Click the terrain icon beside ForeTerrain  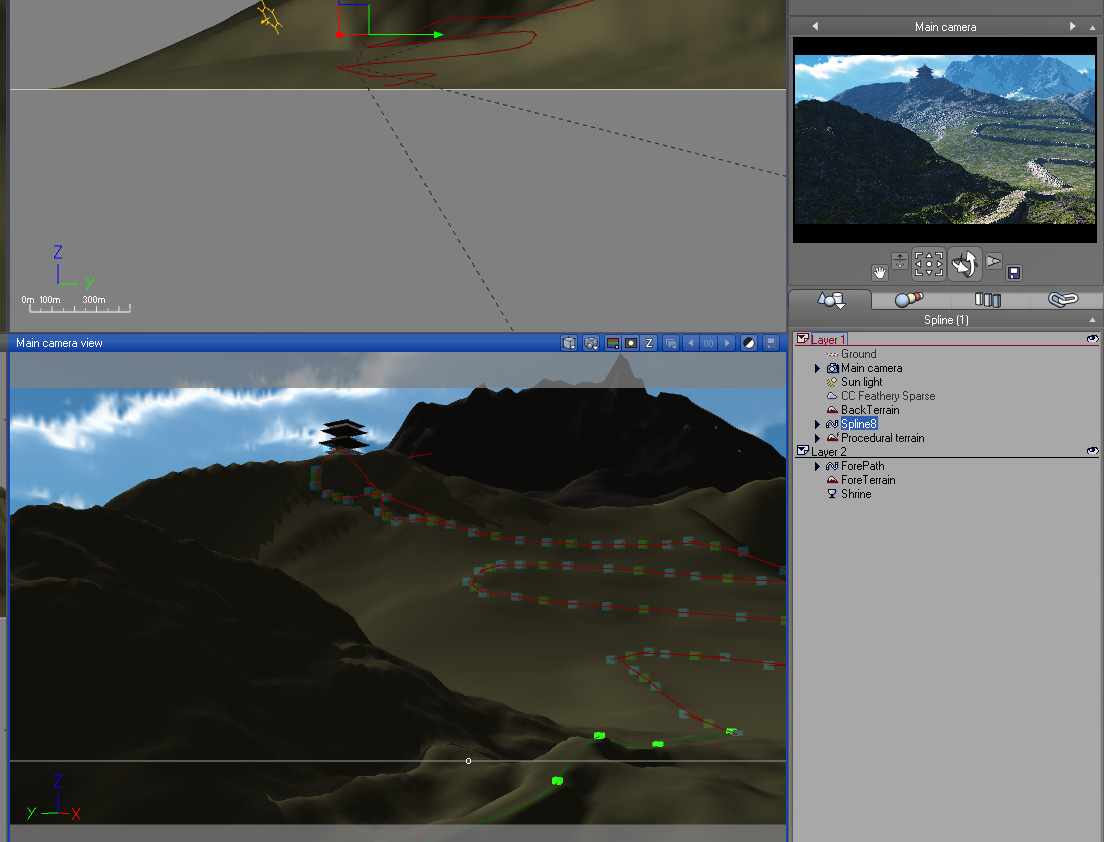click(832, 480)
